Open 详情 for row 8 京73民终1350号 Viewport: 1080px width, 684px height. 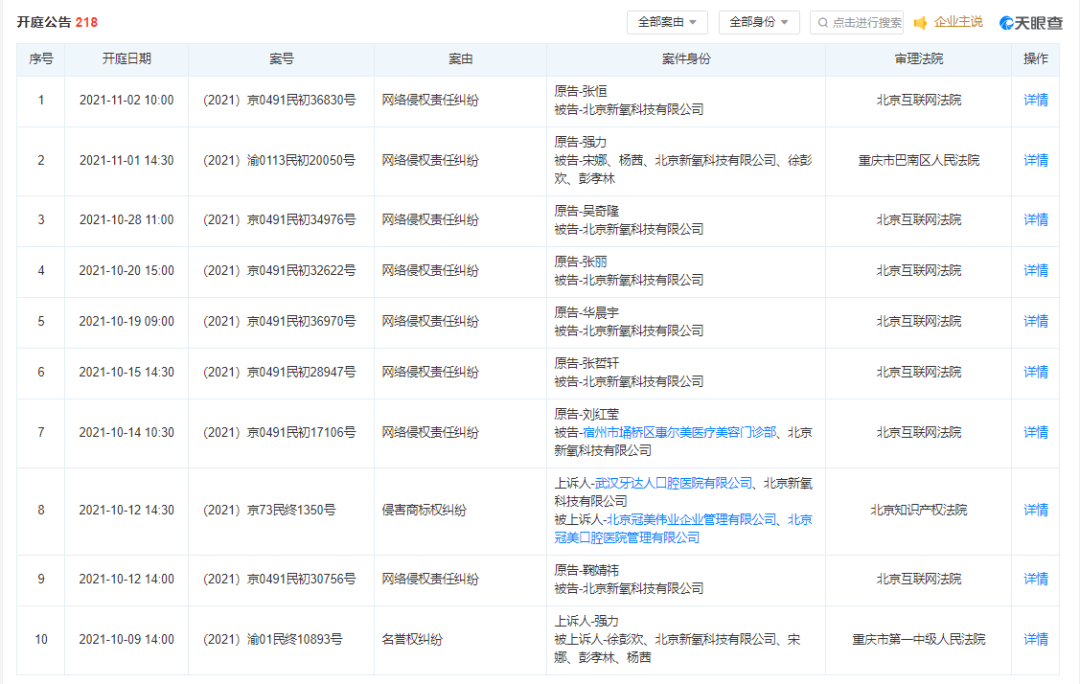pyautogui.click(x=1035, y=510)
